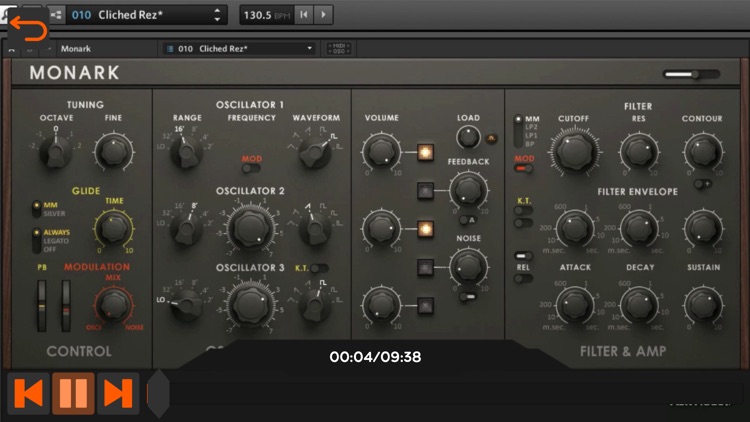The image size is (750, 422).
Task: Click the transport rewind button near BPM
Action: pos(304,15)
